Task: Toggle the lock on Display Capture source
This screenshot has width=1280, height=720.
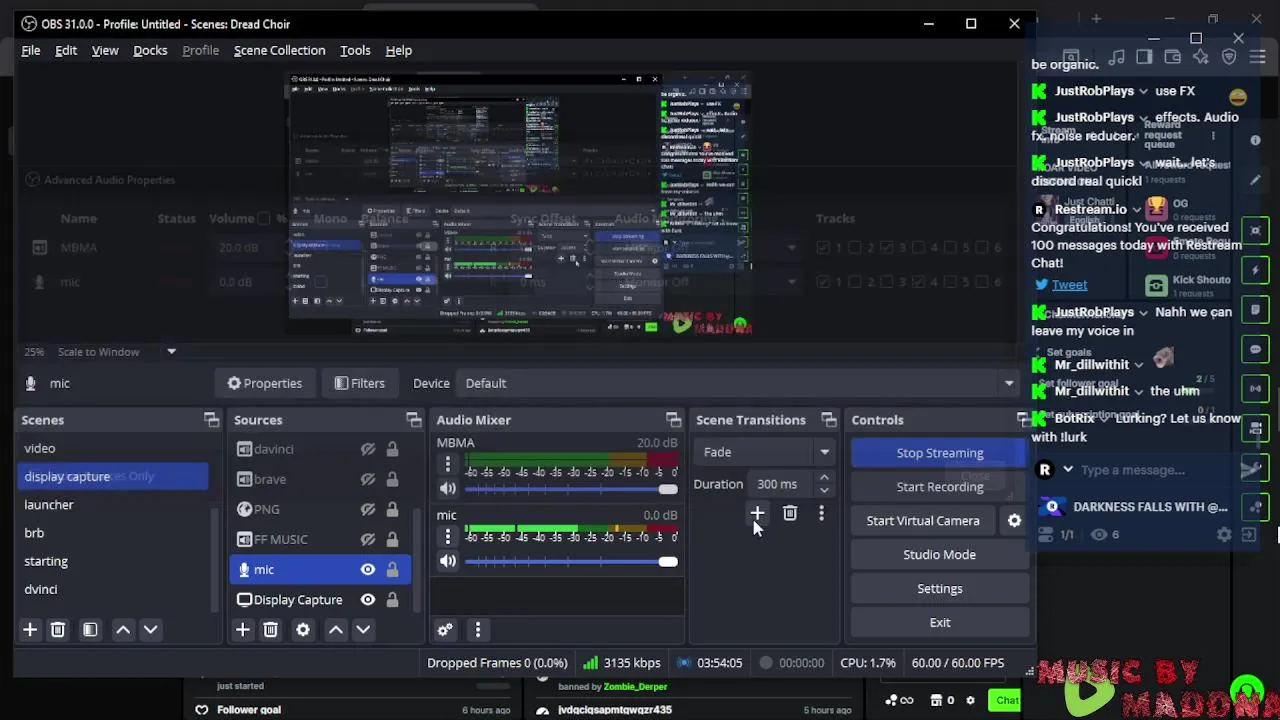Action: 392,599
